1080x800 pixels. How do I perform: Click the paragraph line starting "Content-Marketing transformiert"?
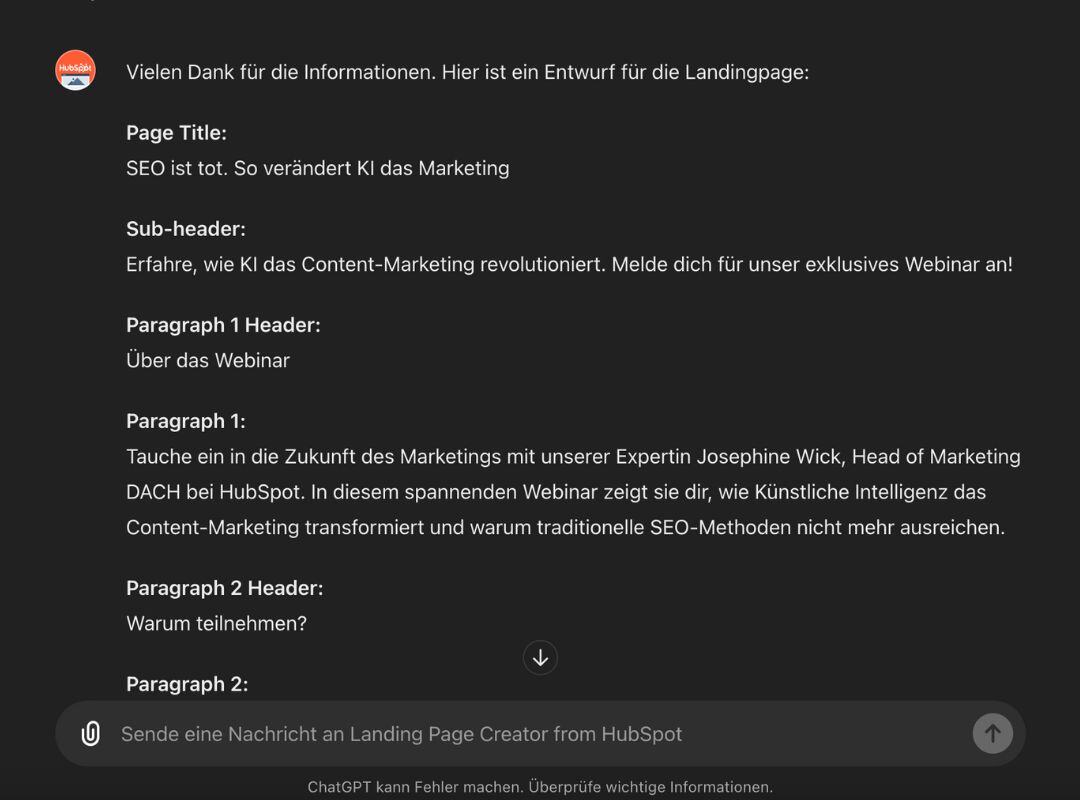[565, 527]
